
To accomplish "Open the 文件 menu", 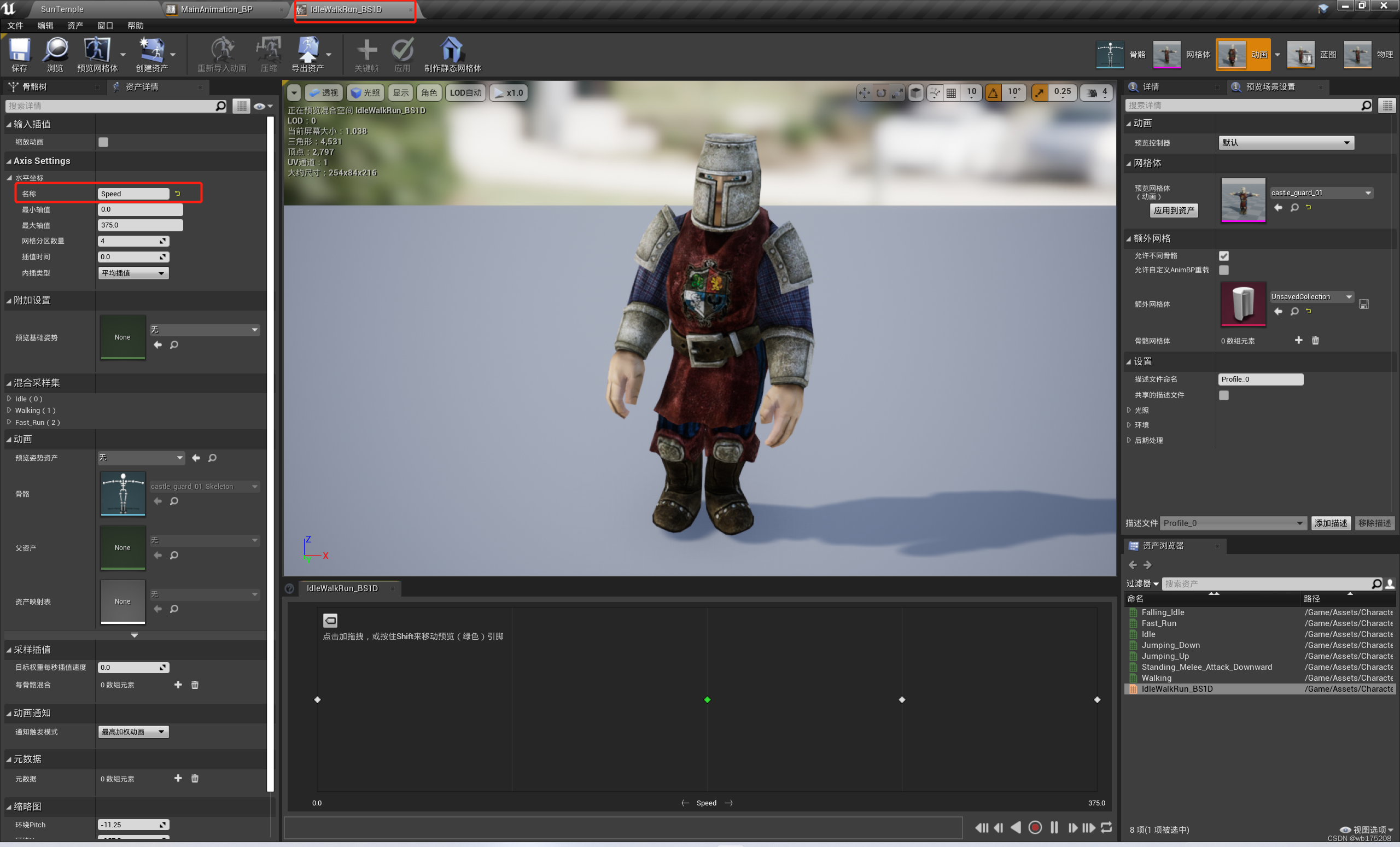I will [x=15, y=26].
